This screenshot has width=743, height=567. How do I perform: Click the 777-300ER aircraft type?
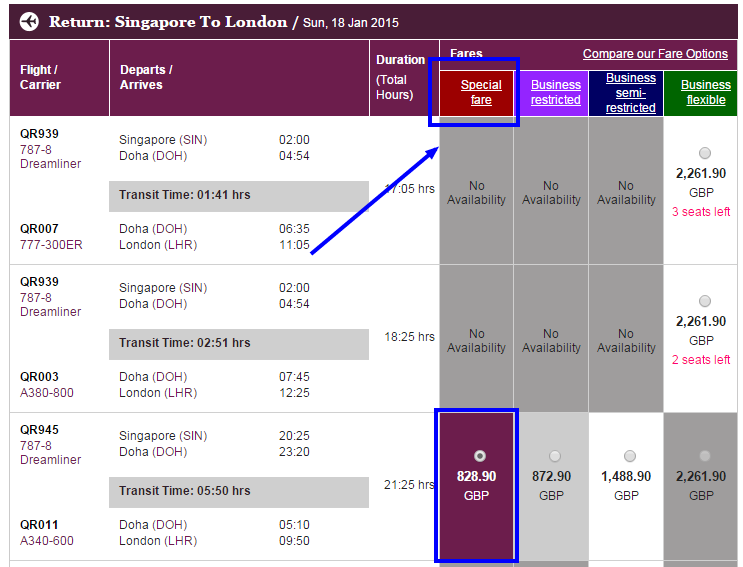51,245
